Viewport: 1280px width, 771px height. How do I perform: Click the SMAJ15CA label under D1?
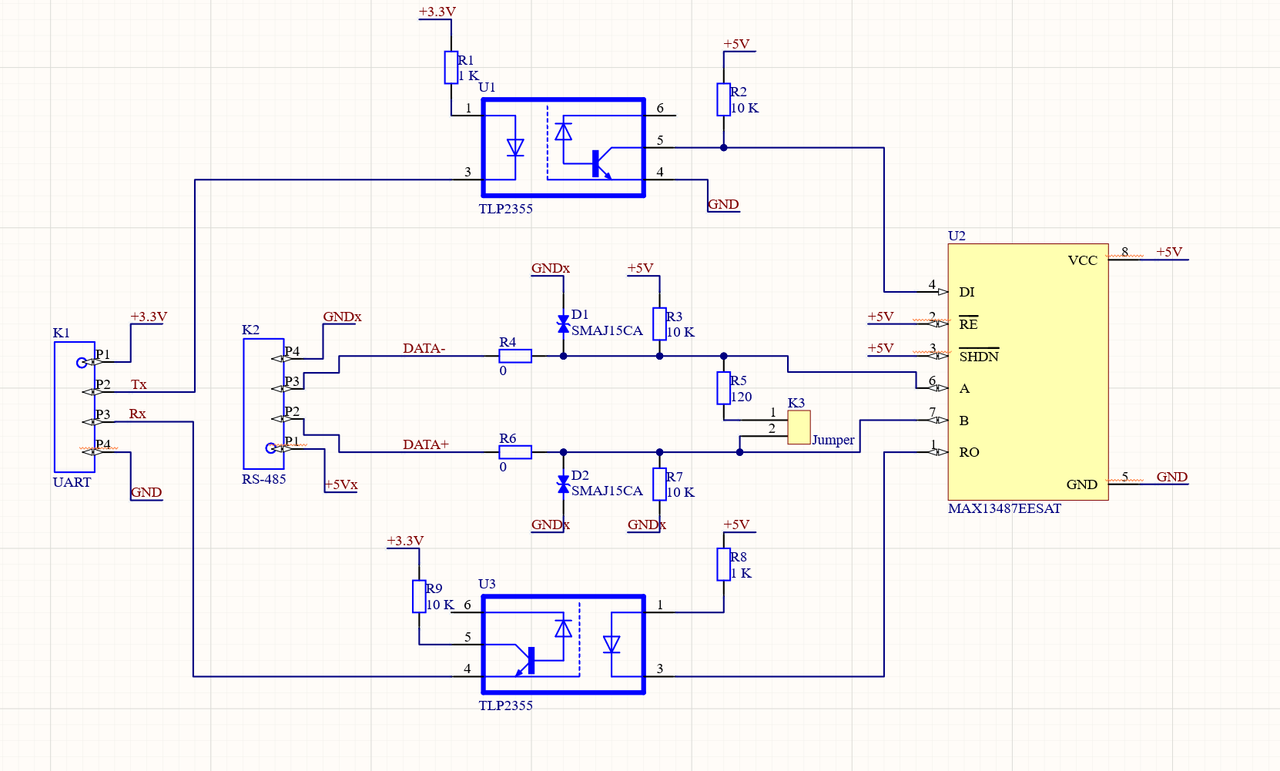[x=607, y=331]
